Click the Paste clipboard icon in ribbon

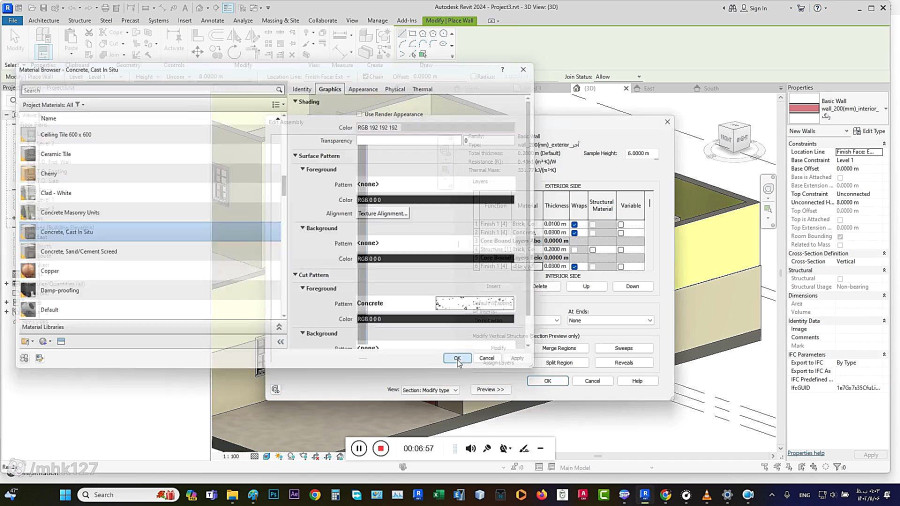pyautogui.click(x=71, y=38)
